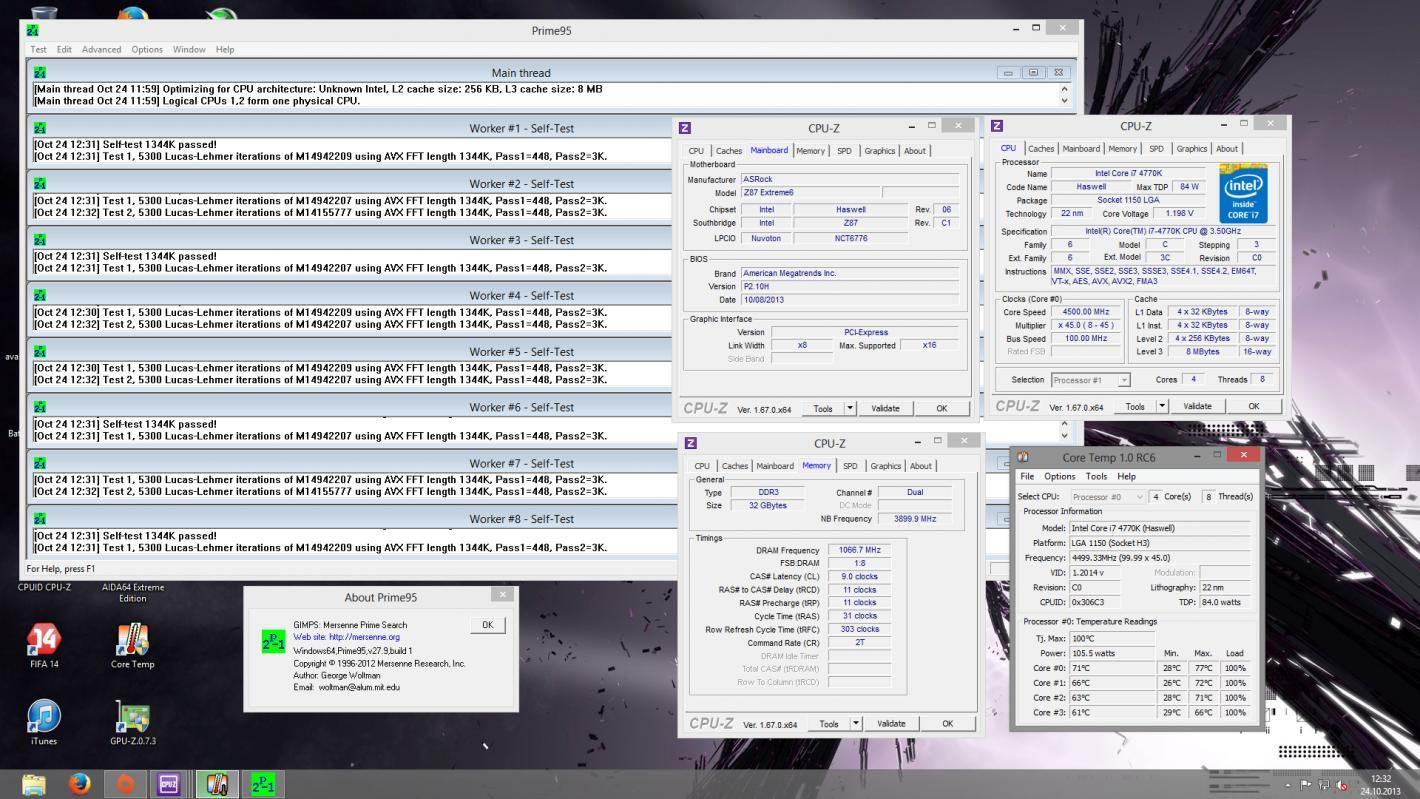
Task: Click the clock in the taskbar
Action: [x=1381, y=785]
